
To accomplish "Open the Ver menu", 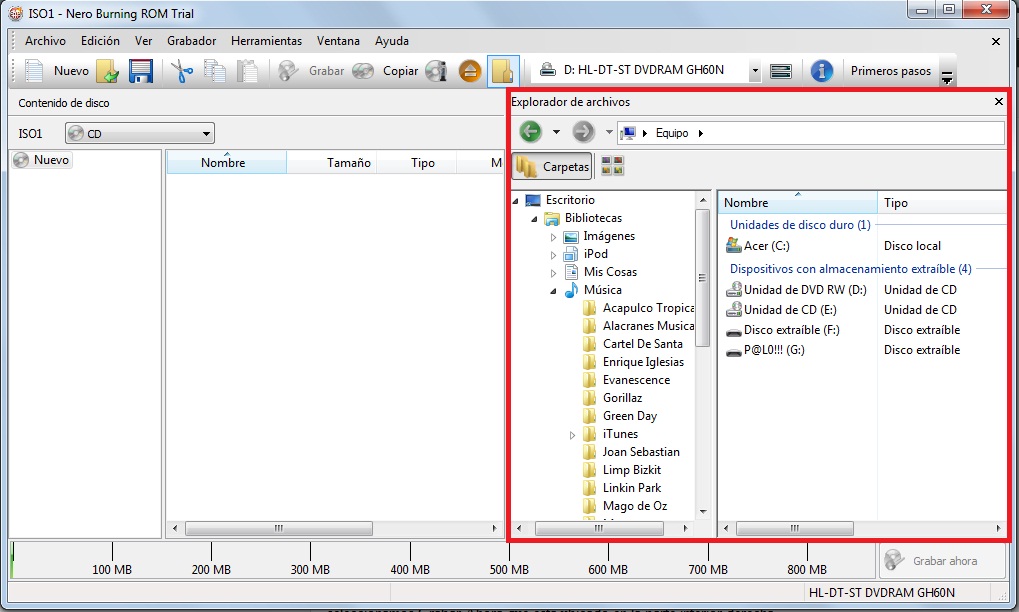I will [143, 41].
